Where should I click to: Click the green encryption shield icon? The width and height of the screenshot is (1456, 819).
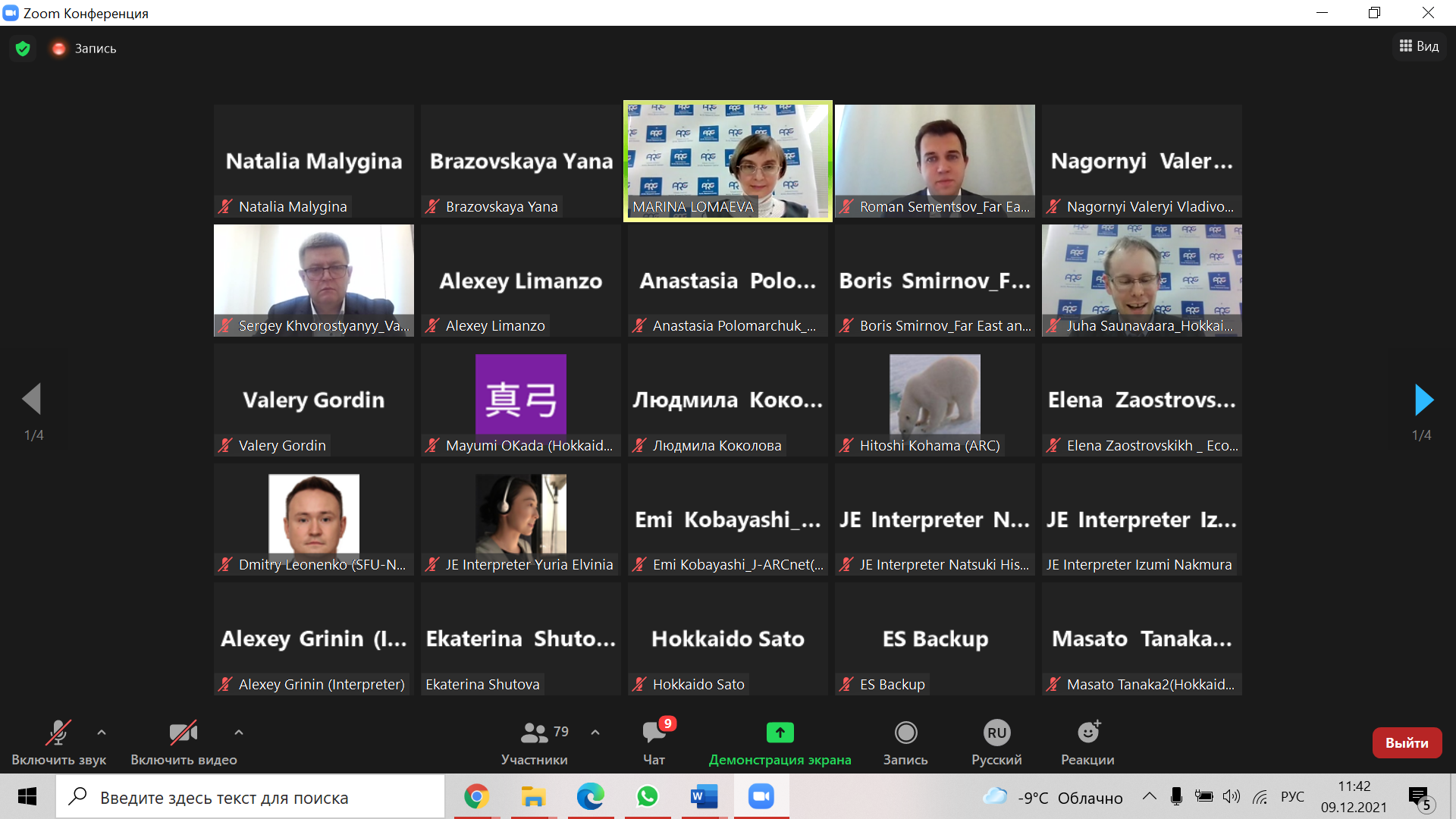point(23,49)
